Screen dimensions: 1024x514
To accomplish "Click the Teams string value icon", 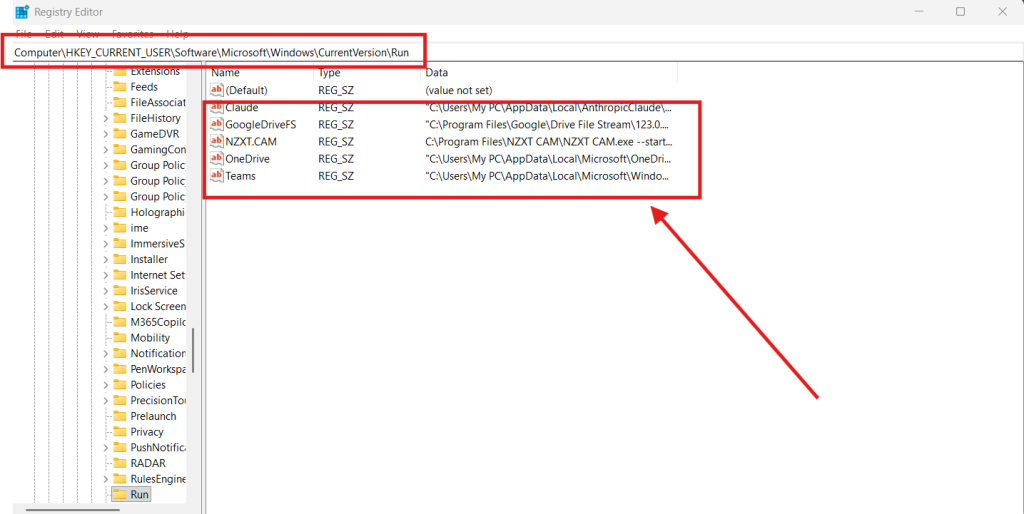I will pyautogui.click(x=217, y=176).
